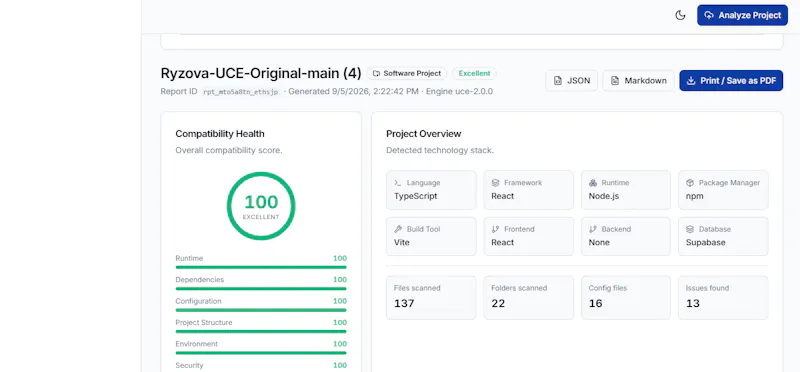Screen dimensions: 800x372
Task: Click the Folders scanned count 22
Action: click(498, 304)
